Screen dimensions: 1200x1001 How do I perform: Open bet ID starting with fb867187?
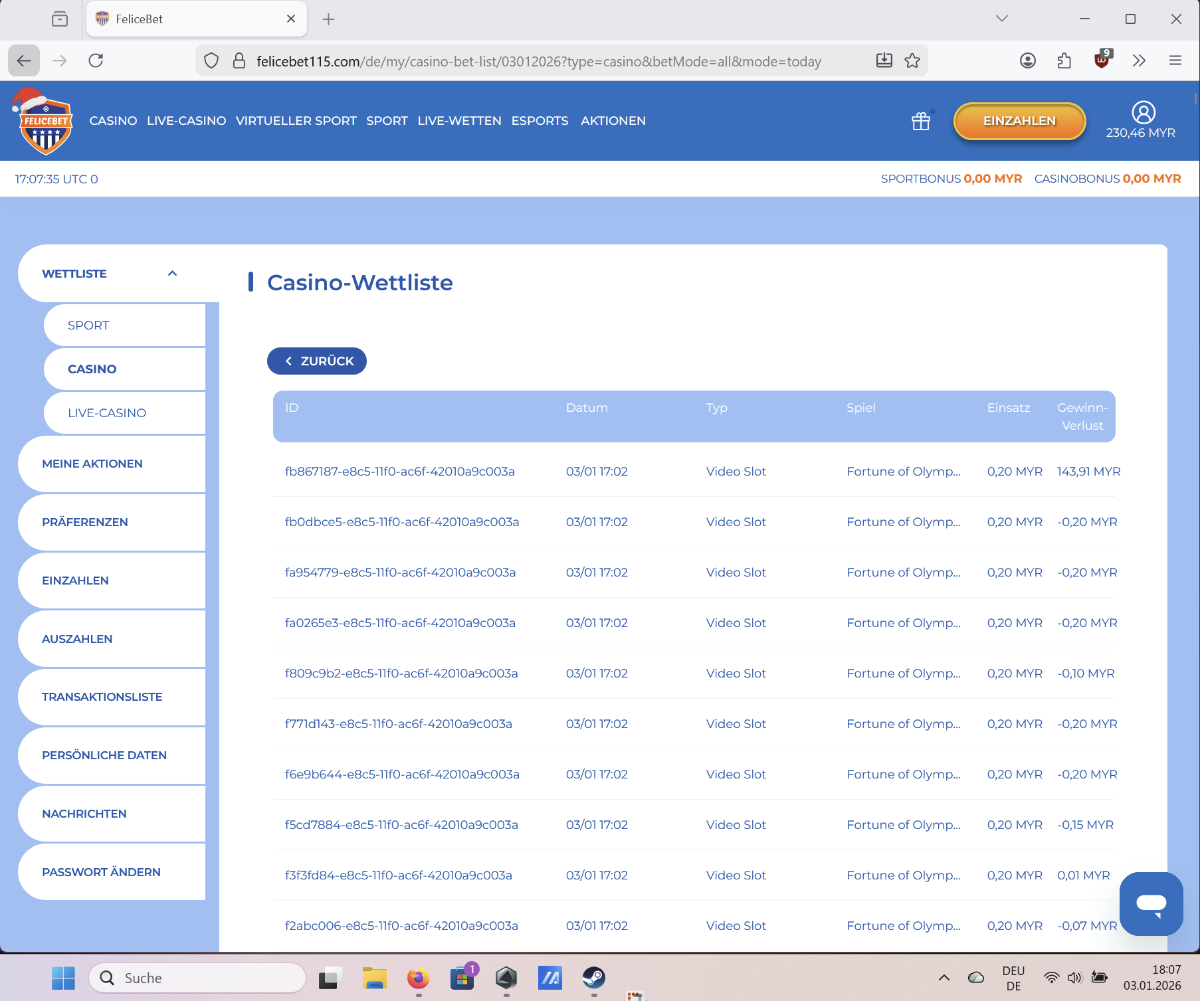click(399, 472)
